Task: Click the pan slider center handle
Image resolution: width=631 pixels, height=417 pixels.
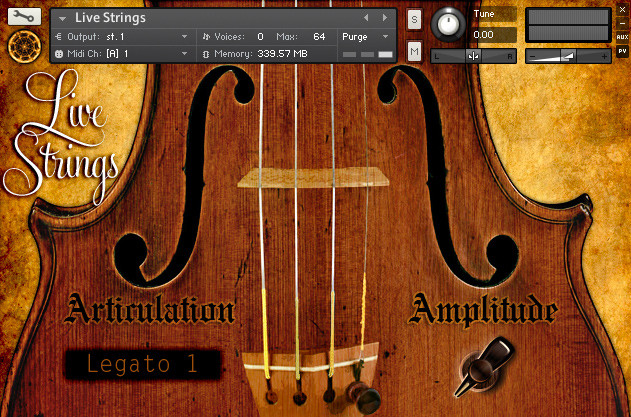Action: (473, 57)
